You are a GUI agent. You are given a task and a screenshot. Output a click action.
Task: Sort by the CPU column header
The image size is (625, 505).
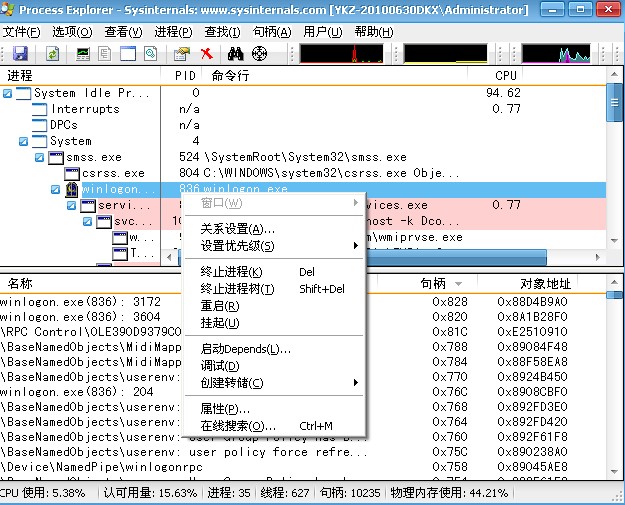pyautogui.click(x=495, y=75)
